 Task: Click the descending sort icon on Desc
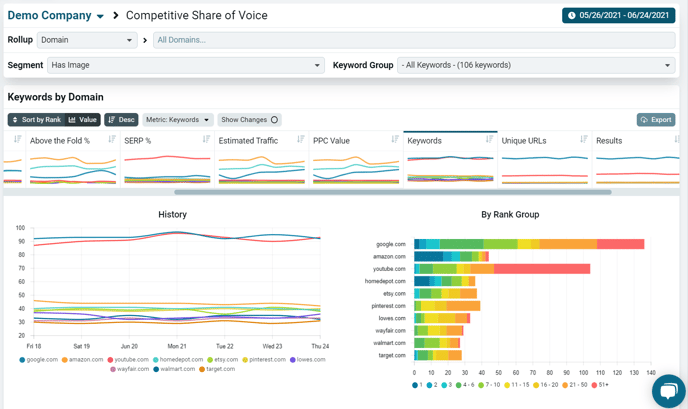[x=111, y=120]
